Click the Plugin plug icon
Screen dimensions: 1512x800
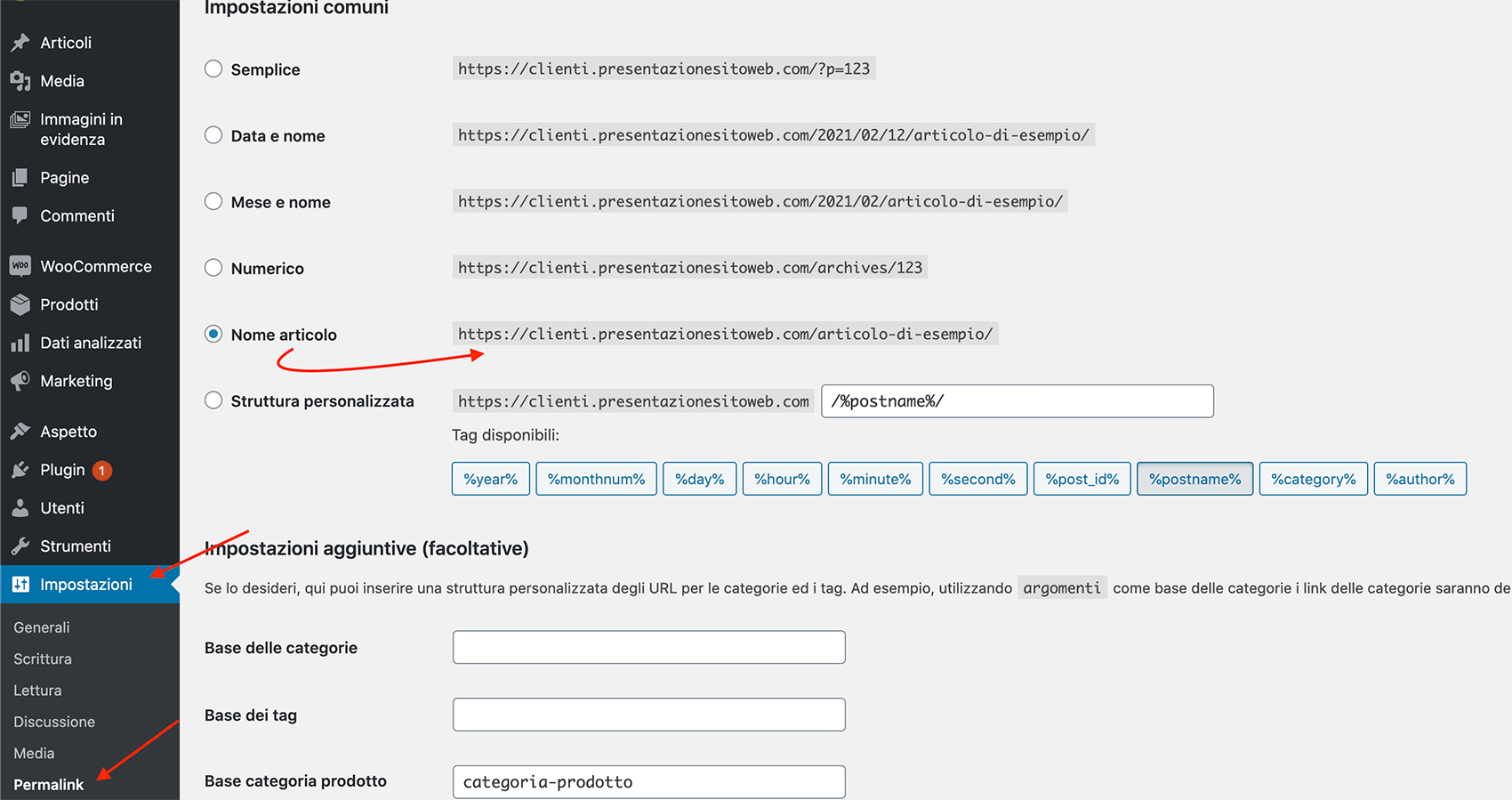pyautogui.click(x=20, y=470)
